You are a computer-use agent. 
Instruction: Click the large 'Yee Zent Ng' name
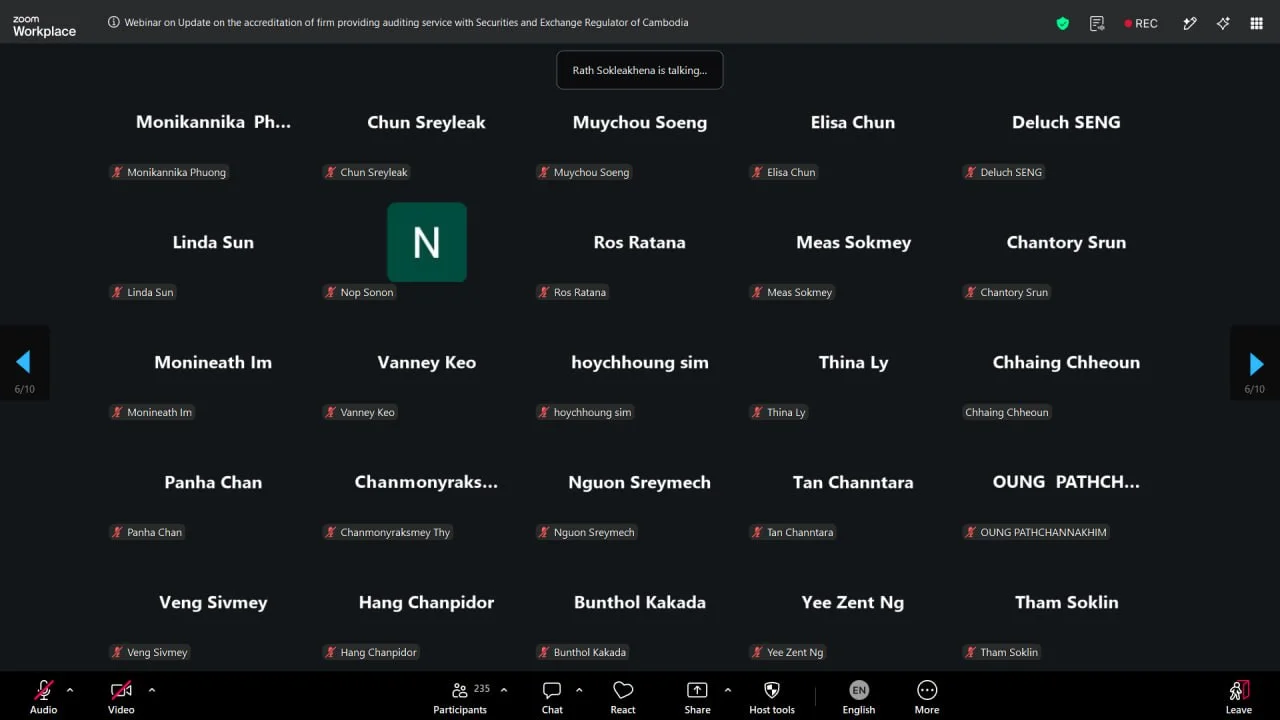(x=853, y=602)
